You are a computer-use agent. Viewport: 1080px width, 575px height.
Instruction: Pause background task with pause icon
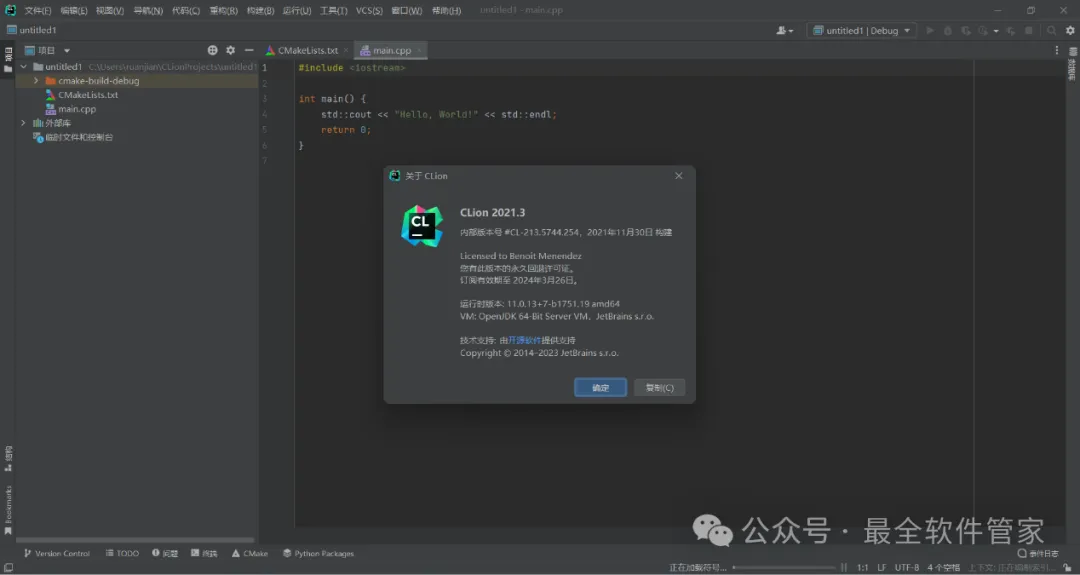pos(844,567)
